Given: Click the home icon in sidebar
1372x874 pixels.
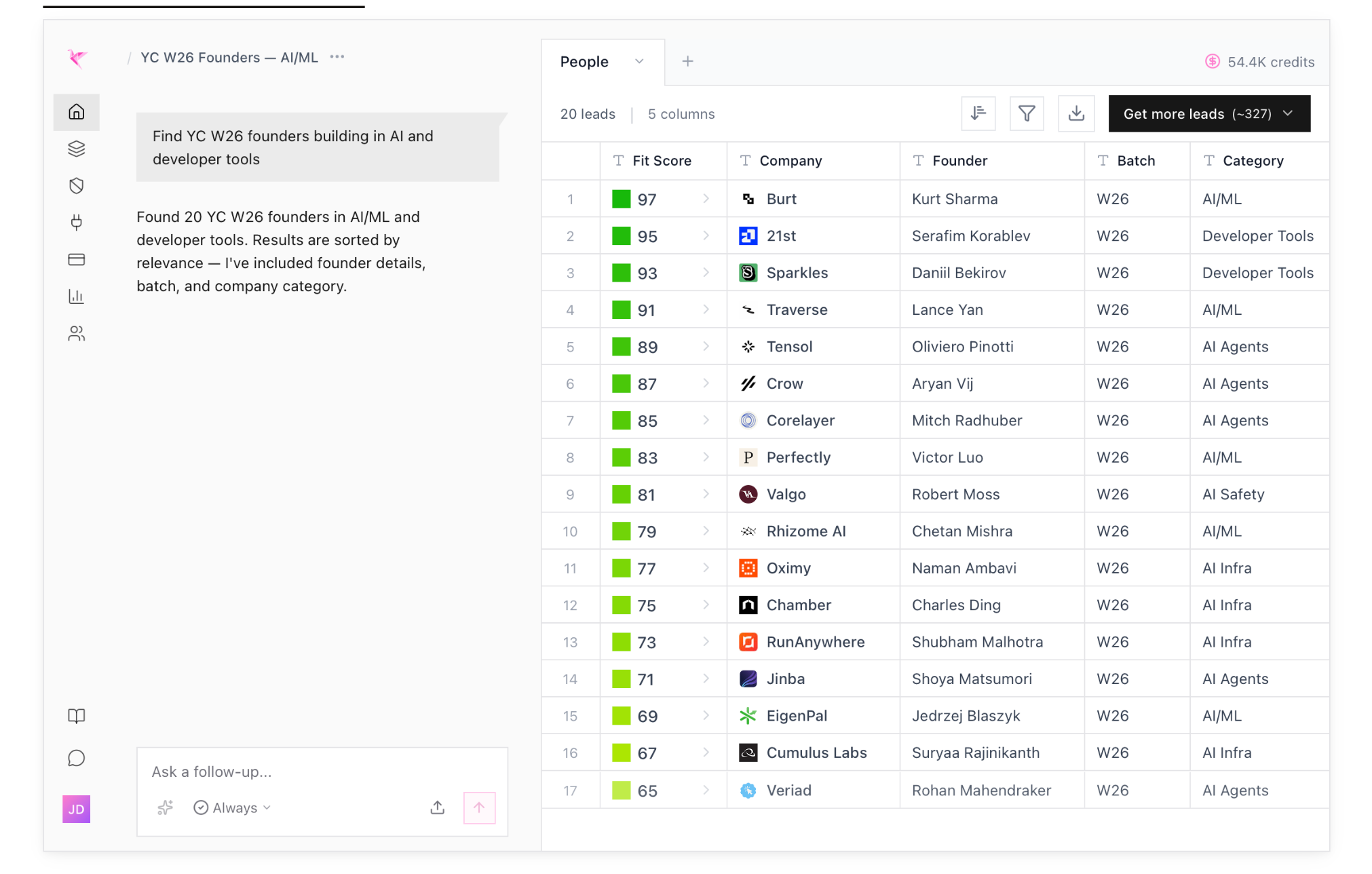Looking at the screenshot, I should [x=76, y=112].
